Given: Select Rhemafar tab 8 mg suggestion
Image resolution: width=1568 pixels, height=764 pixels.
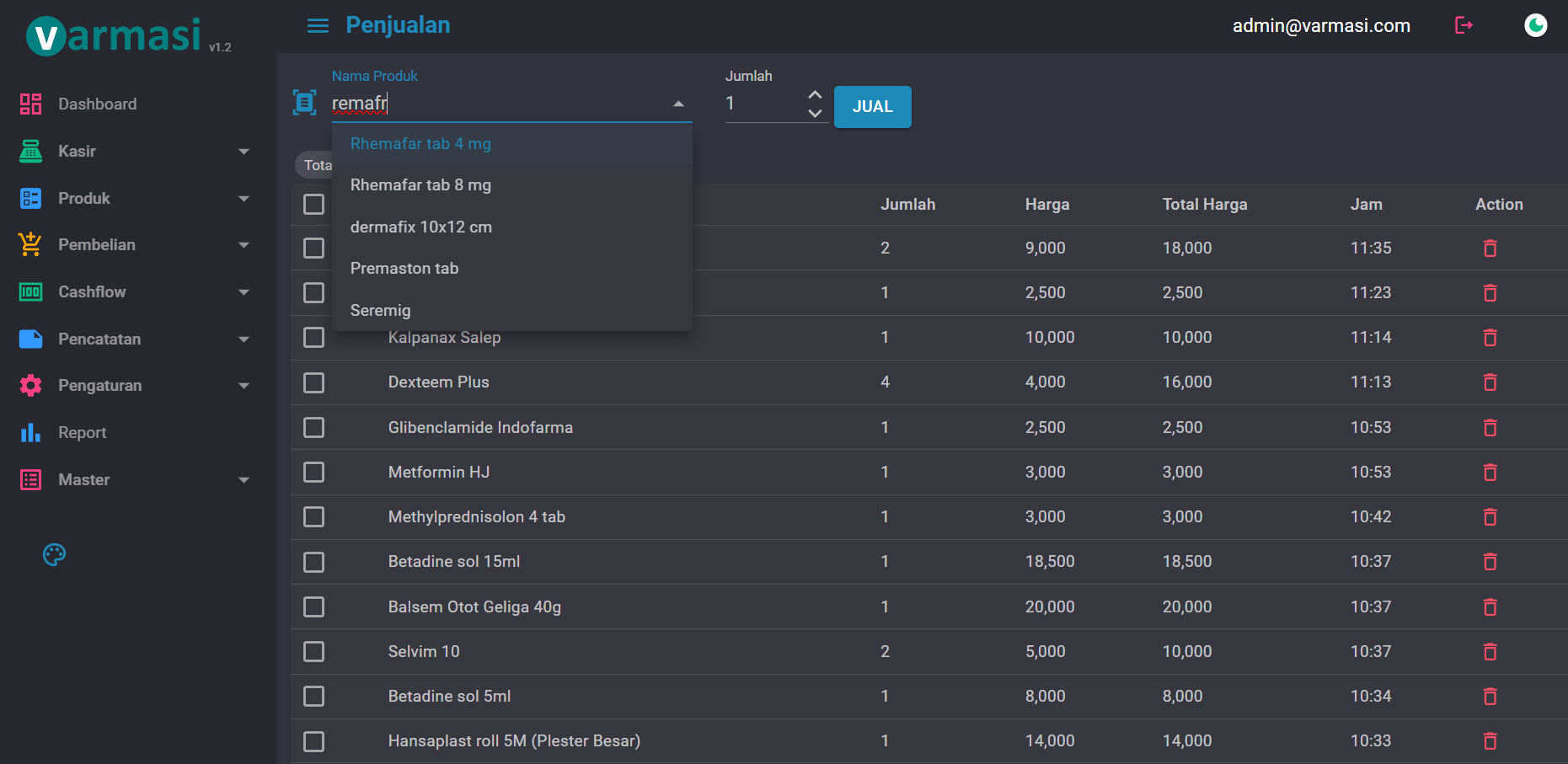Looking at the screenshot, I should coord(420,185).
